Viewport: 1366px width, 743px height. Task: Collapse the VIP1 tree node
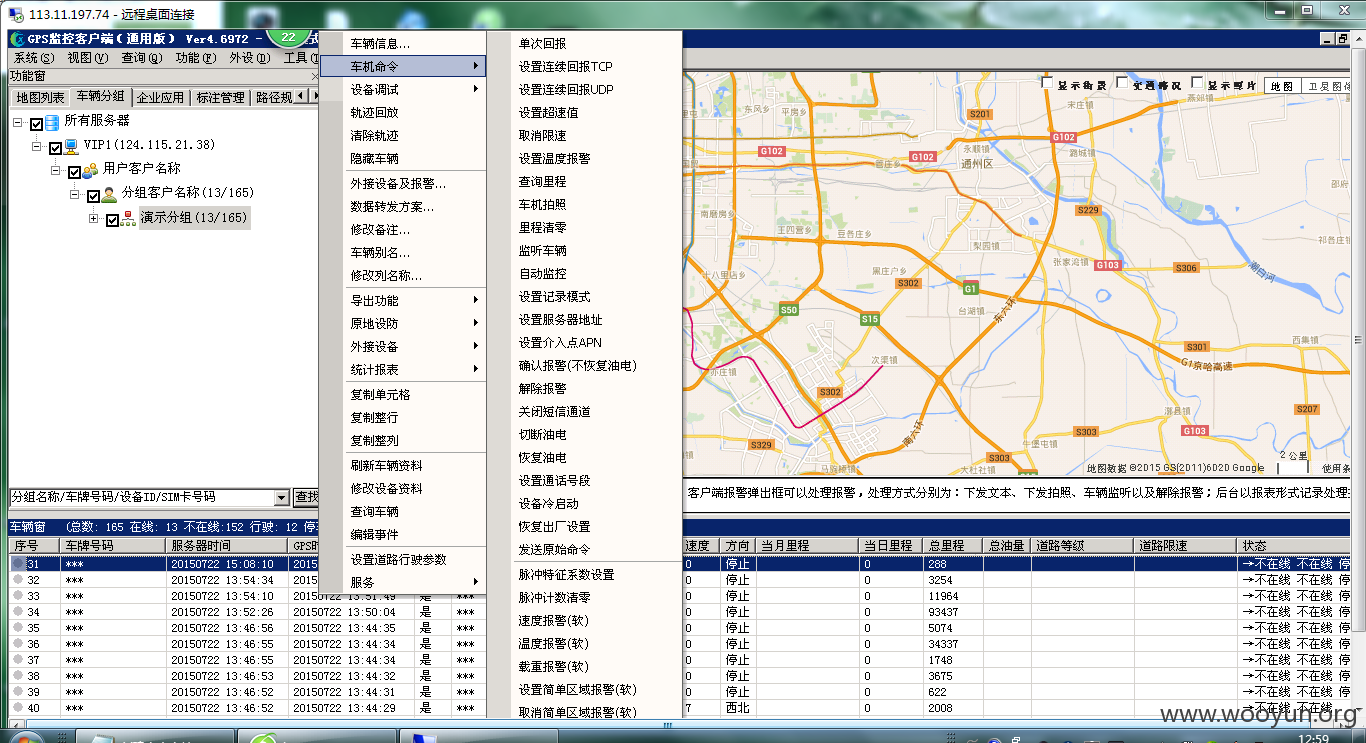pos(37,146)
